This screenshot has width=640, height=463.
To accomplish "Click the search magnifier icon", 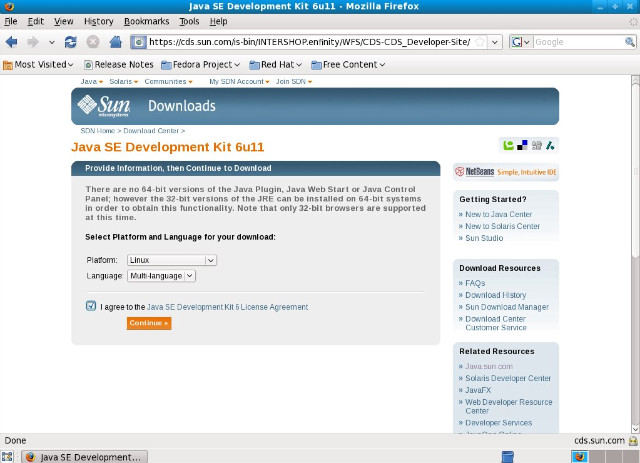I will pos(630,42).
